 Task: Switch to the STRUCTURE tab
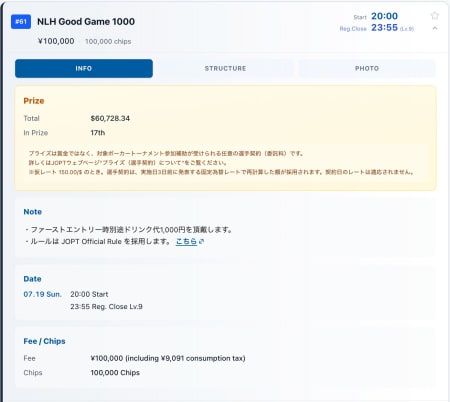coord(225,68)
